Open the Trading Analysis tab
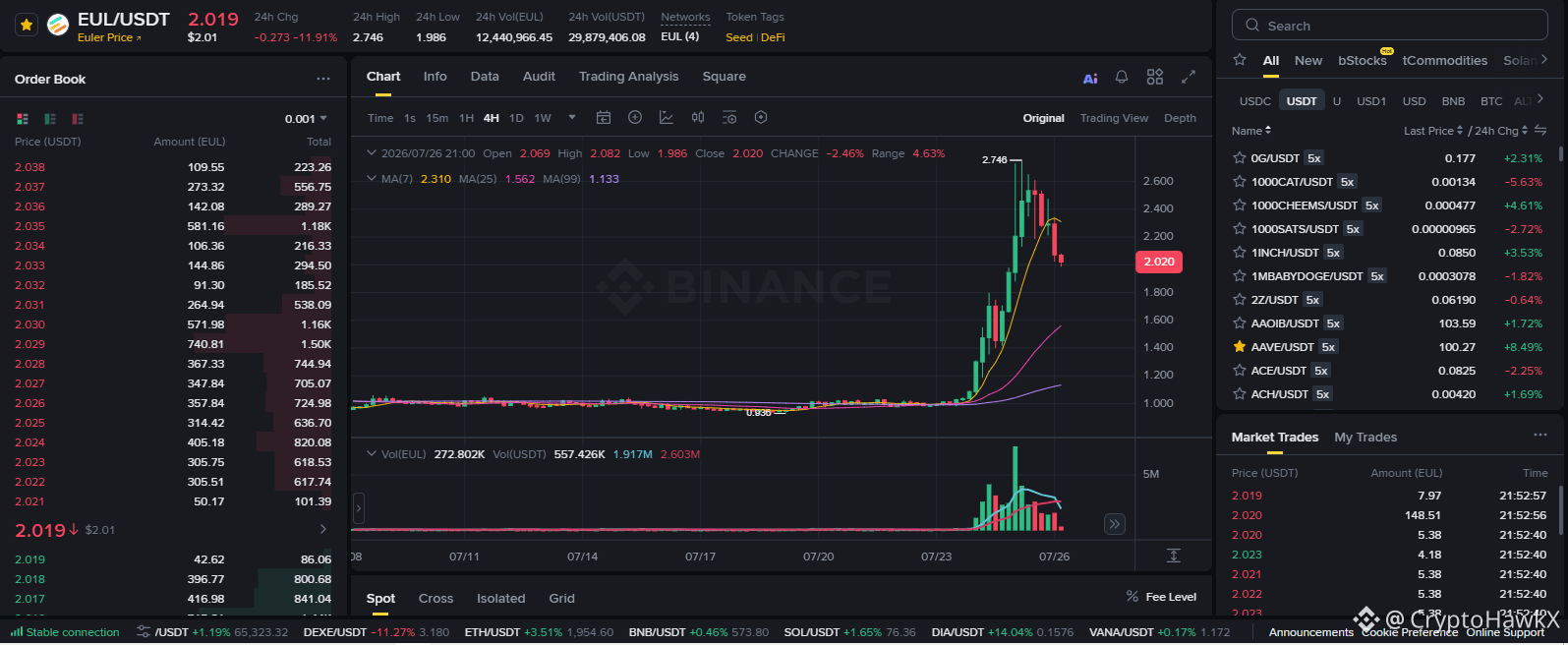Screen dimensions: 1568x645 pos(628,77)
